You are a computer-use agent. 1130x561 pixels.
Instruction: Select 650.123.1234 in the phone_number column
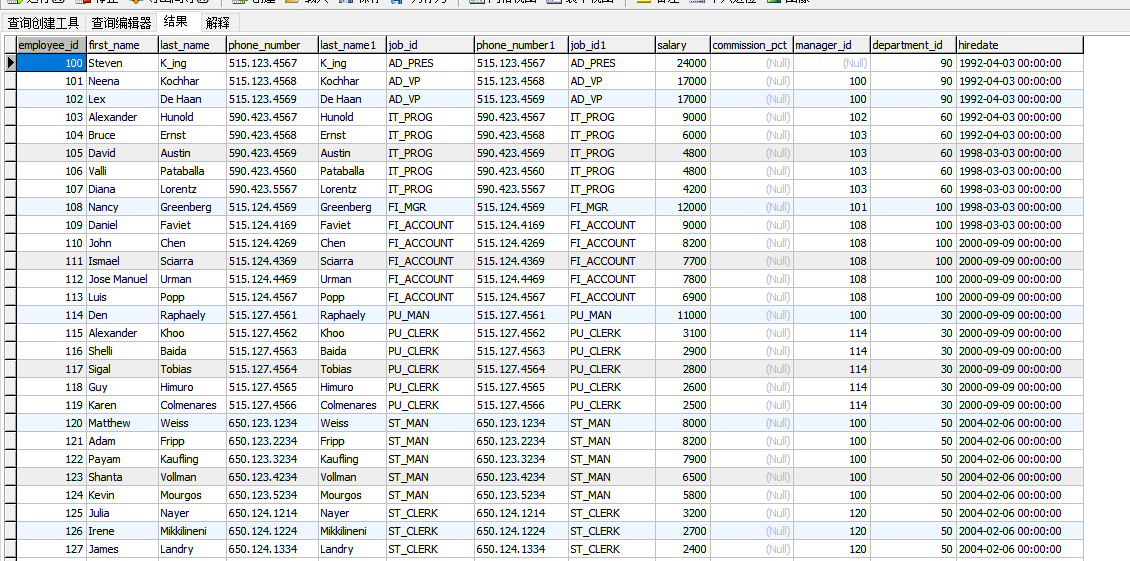(272, 423)
